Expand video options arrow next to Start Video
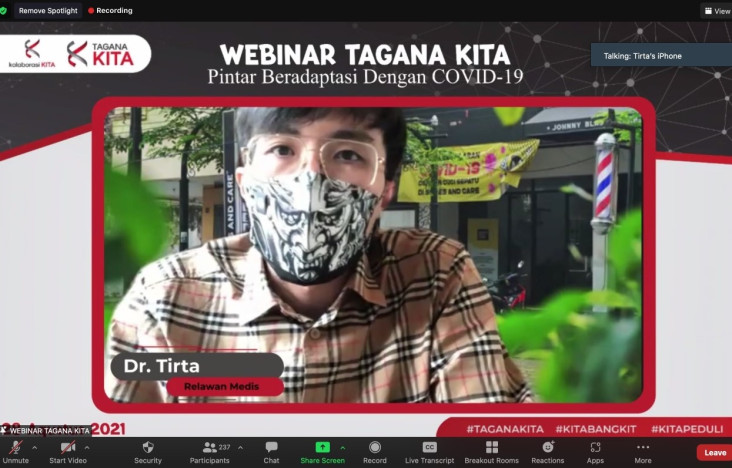The height and width of the screenshot is (468, 732). (87, 447)
